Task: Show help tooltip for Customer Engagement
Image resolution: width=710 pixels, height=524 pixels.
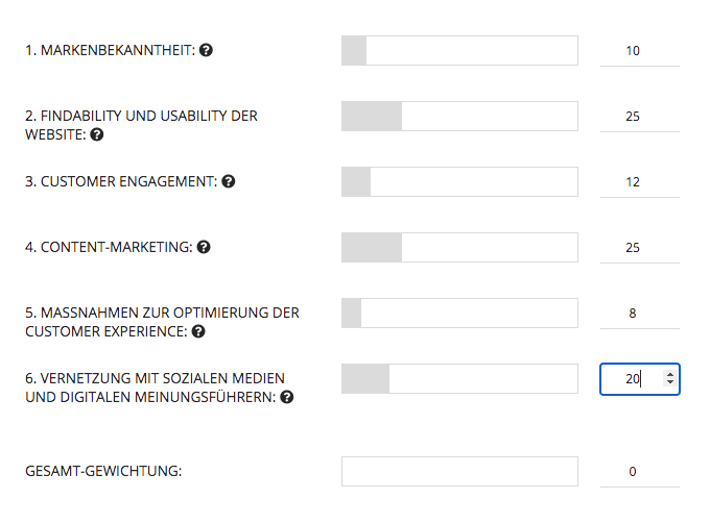Action: click(x=228, y=182)
